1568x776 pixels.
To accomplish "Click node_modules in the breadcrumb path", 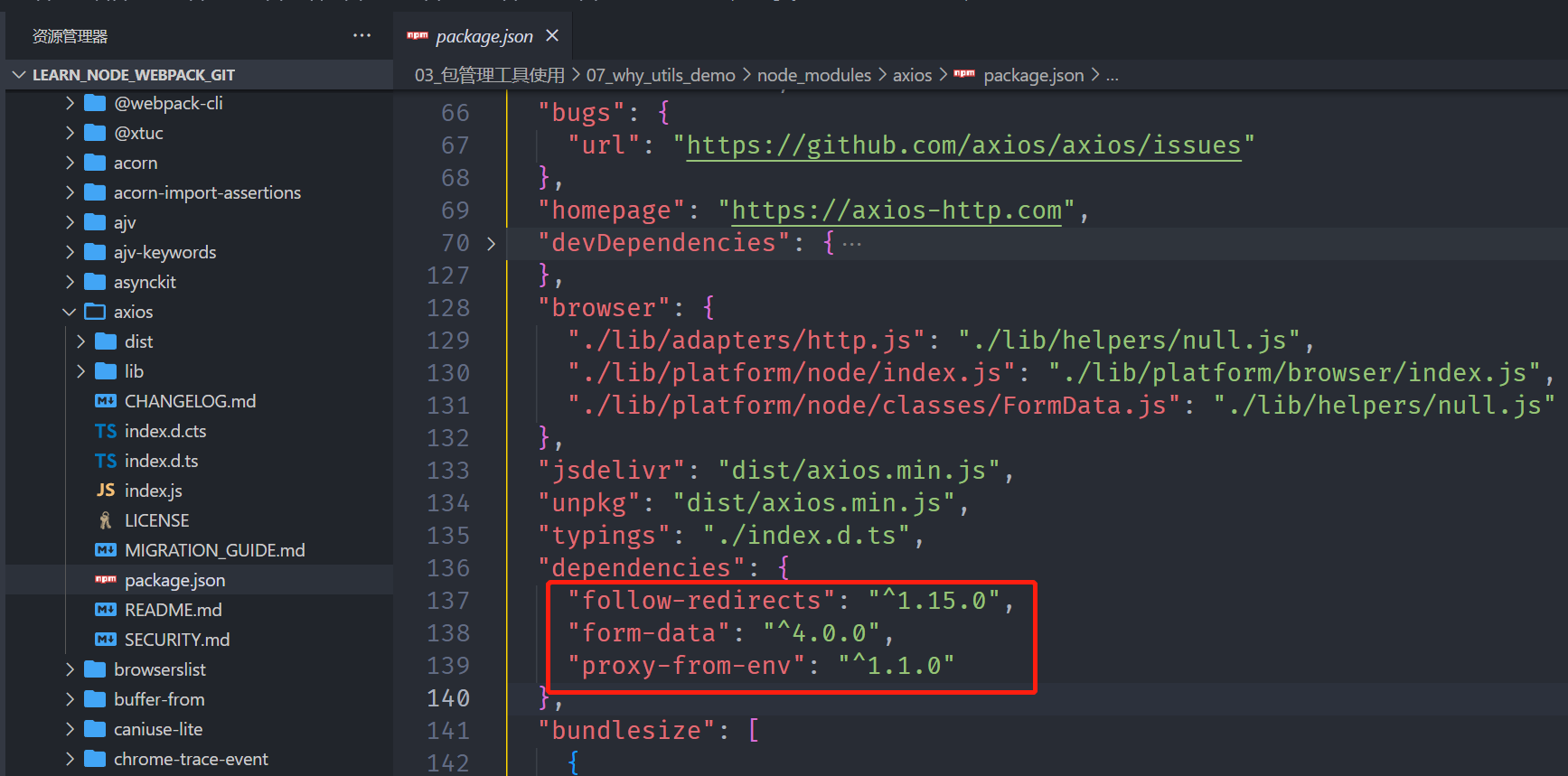I will (813, 75).
